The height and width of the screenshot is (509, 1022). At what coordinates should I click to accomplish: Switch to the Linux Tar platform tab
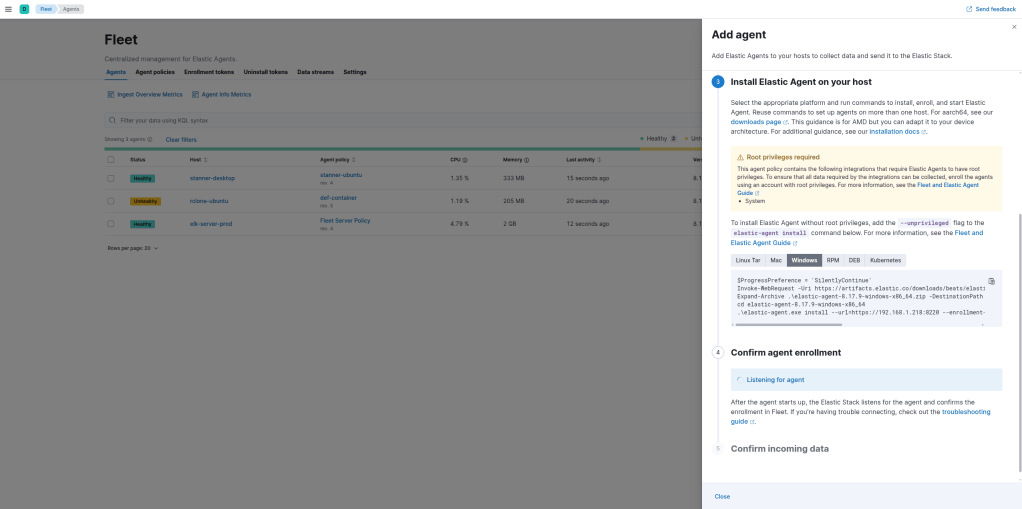tap(748, 260)
